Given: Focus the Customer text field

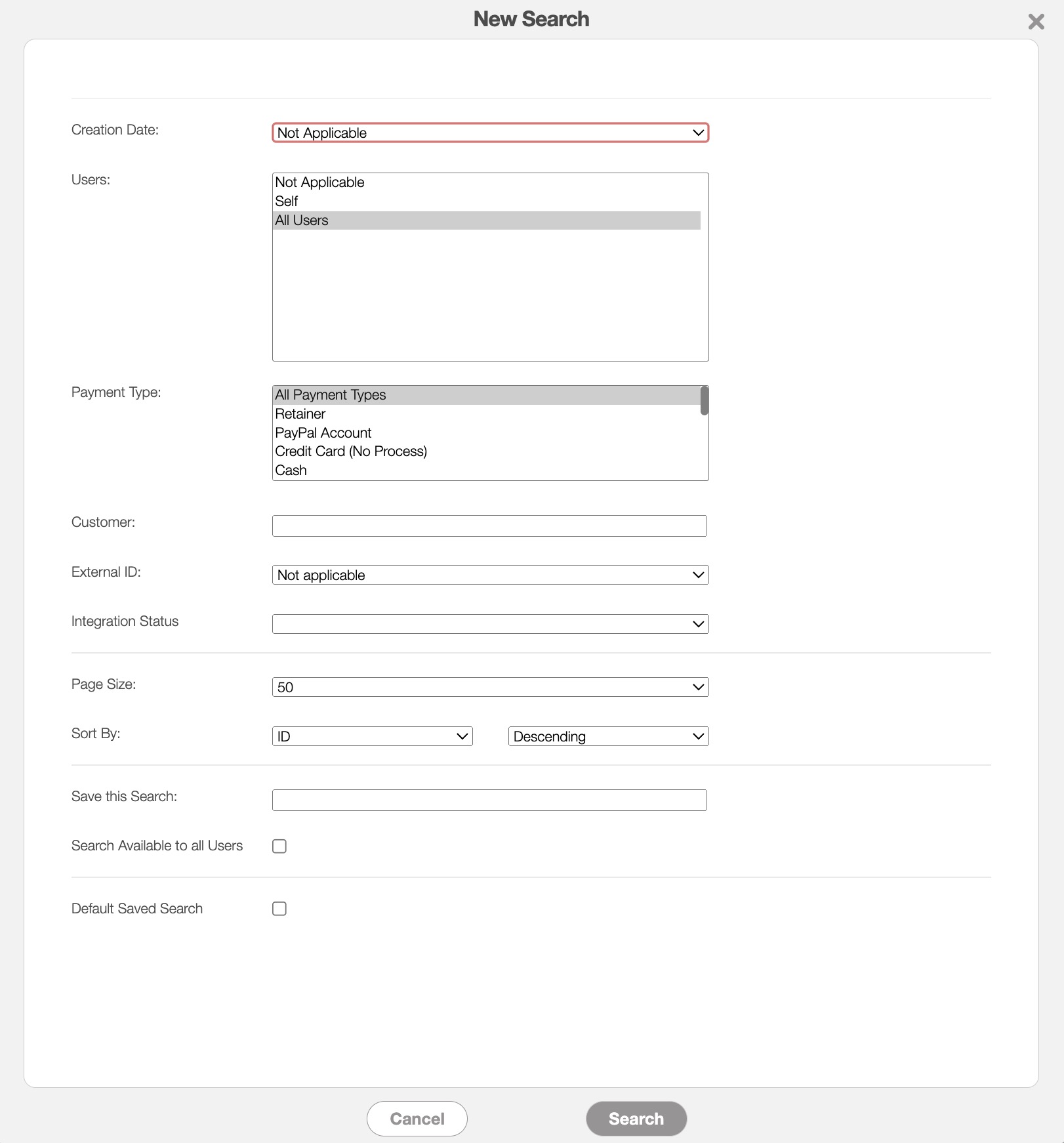Looking at the screenshot, I should [x=489, y=526].
